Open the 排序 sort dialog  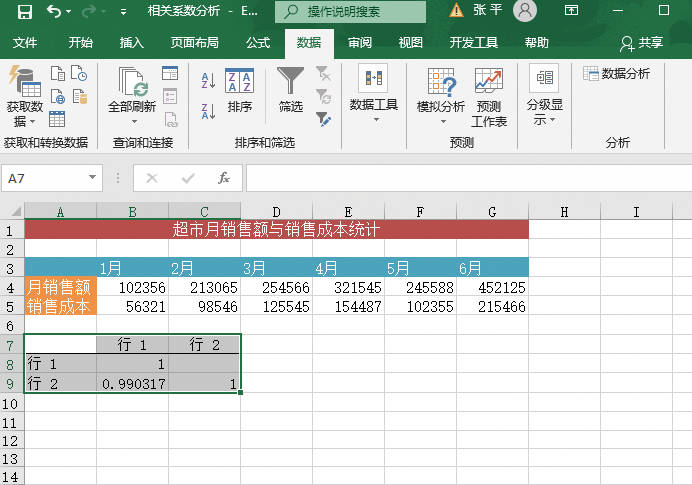click(x=239, y=90)
